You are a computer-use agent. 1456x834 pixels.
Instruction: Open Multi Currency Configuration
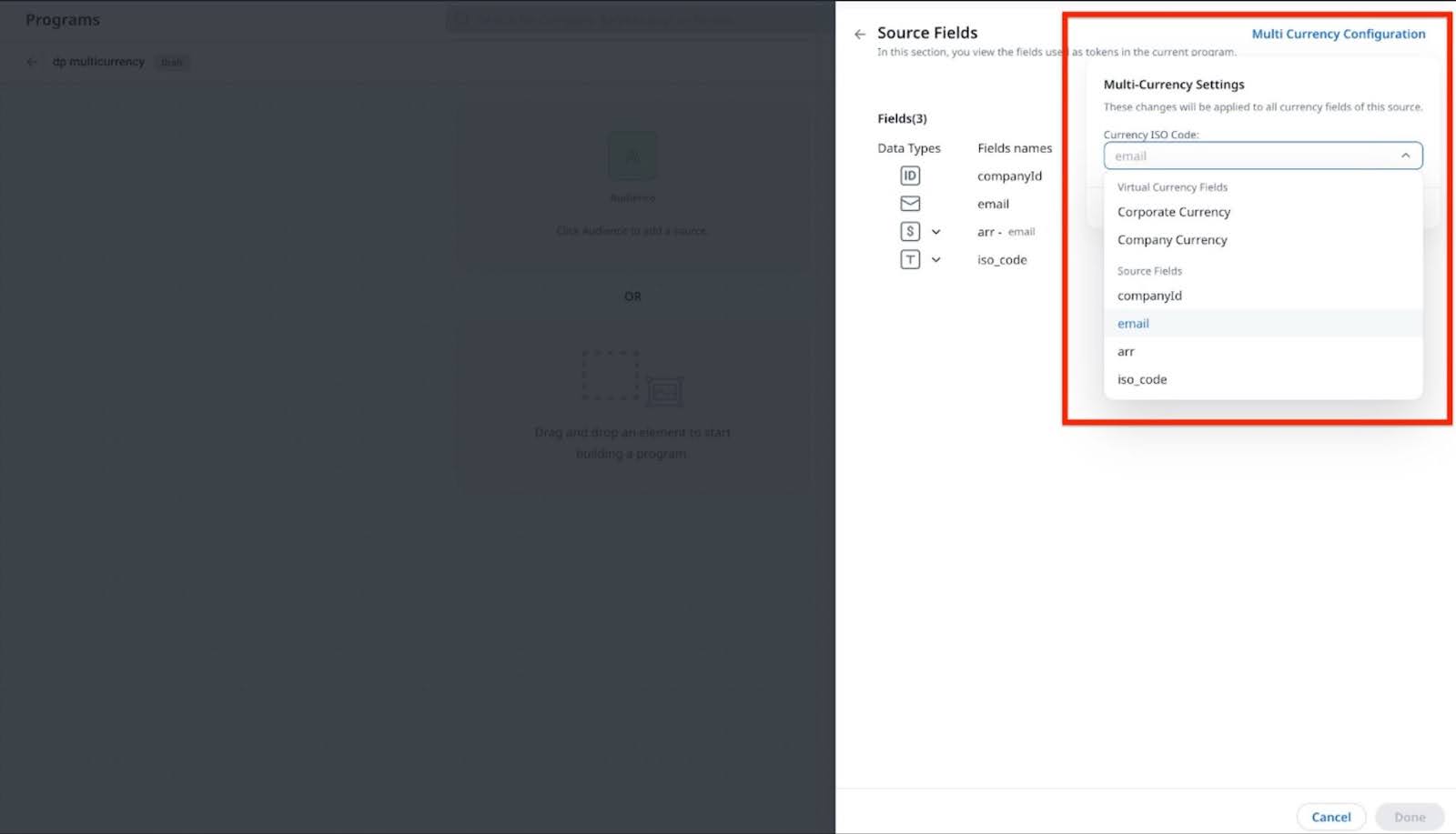pos(1339,34)
